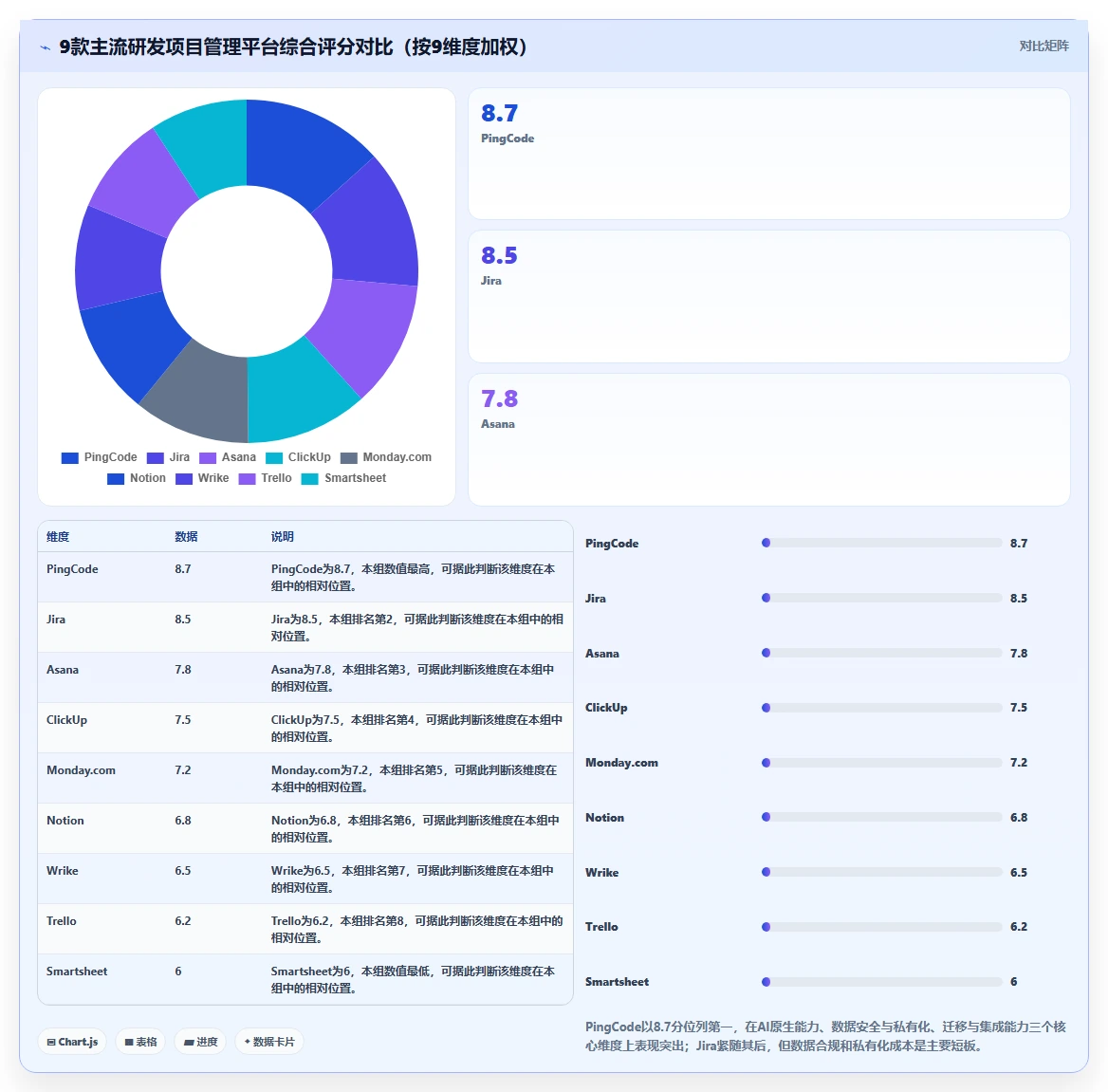Image resolution: width=1108 pixels, height=1092 pixels.
Task: Click table value 6.8 for Notion
Action: coord(183,821)
